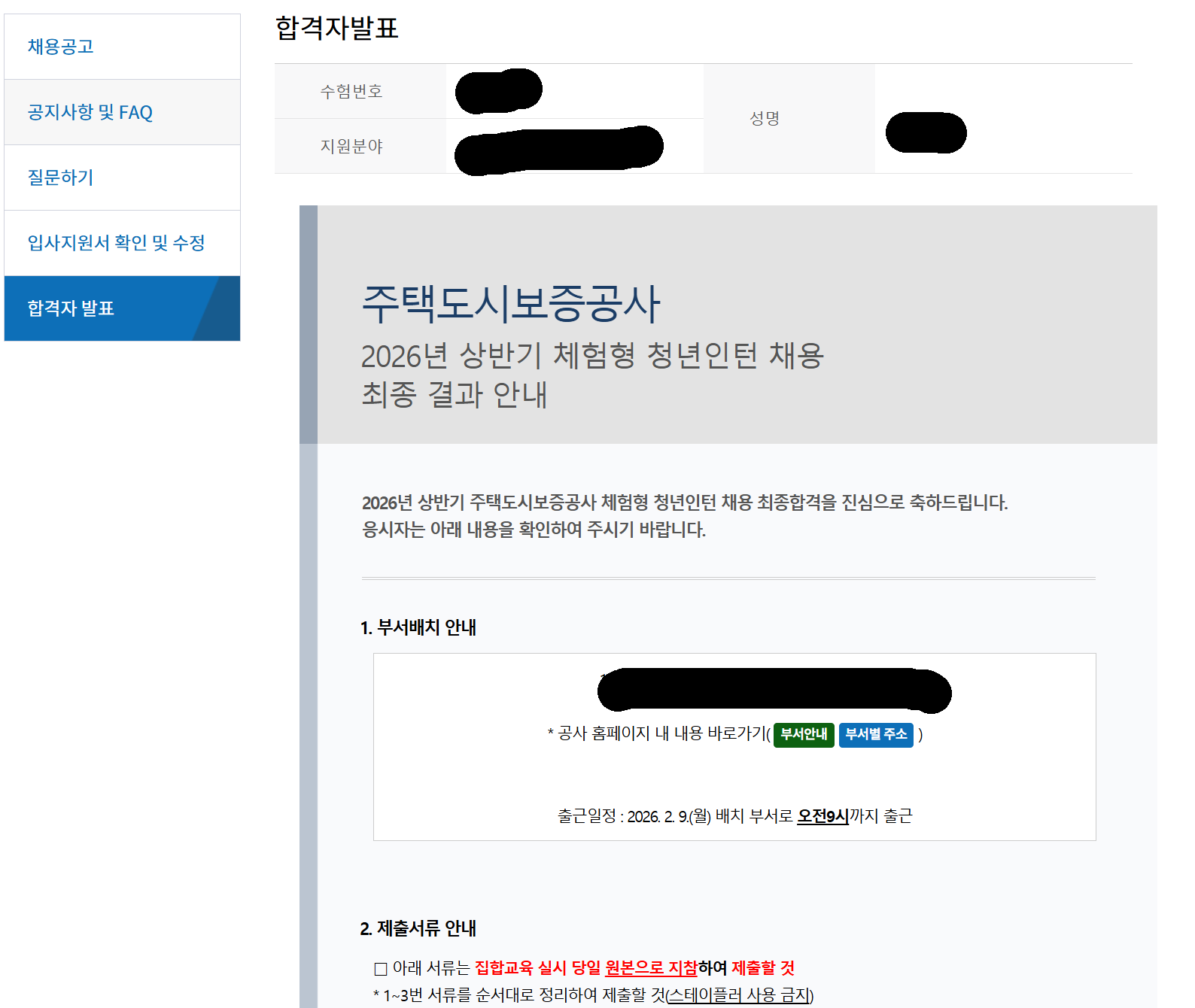
Task: Click the redacted 지원분야 value field
Action: [558, 150]
